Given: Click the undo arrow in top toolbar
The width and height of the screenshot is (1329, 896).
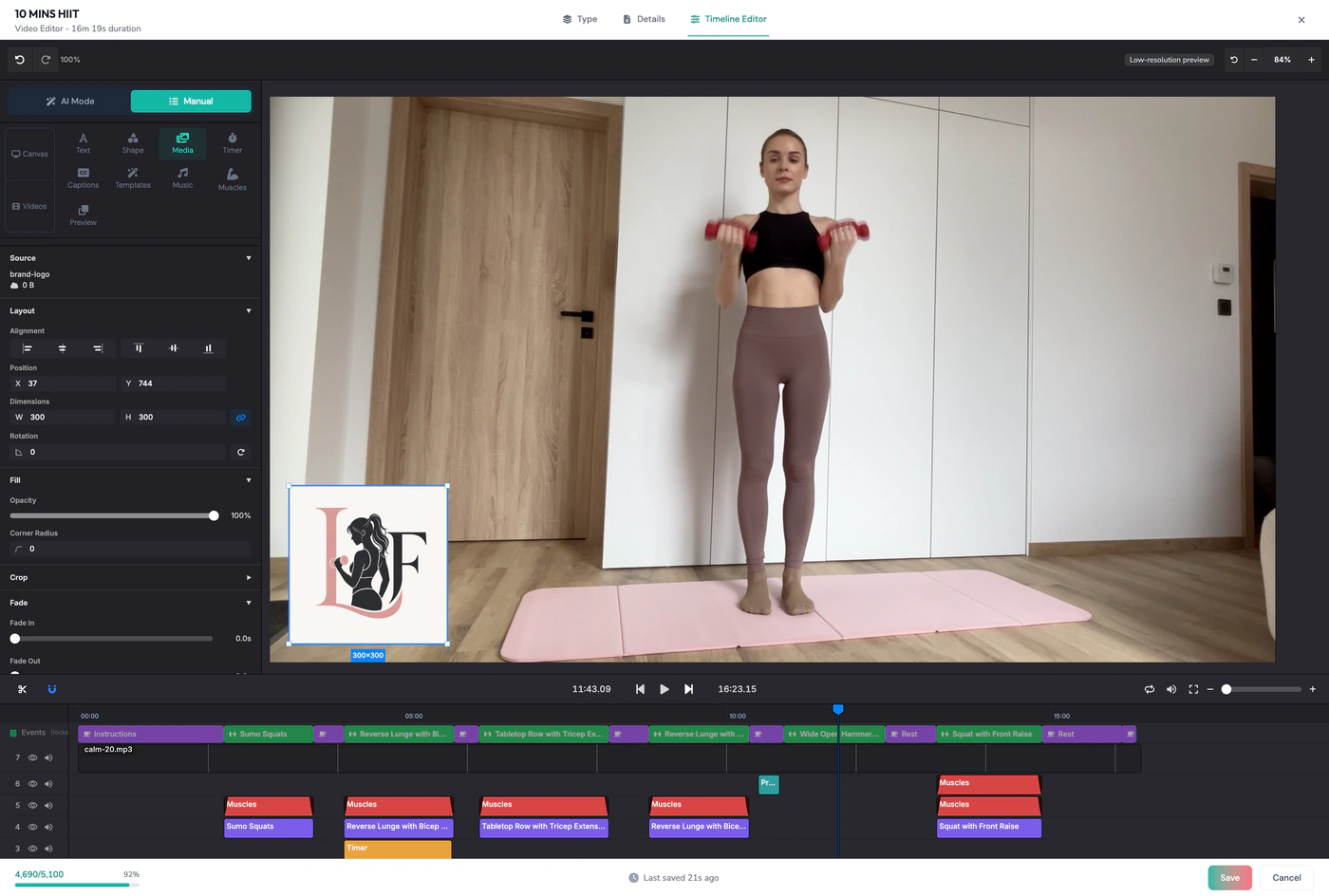Looking at the screenshot, I should tap(20, 60).
